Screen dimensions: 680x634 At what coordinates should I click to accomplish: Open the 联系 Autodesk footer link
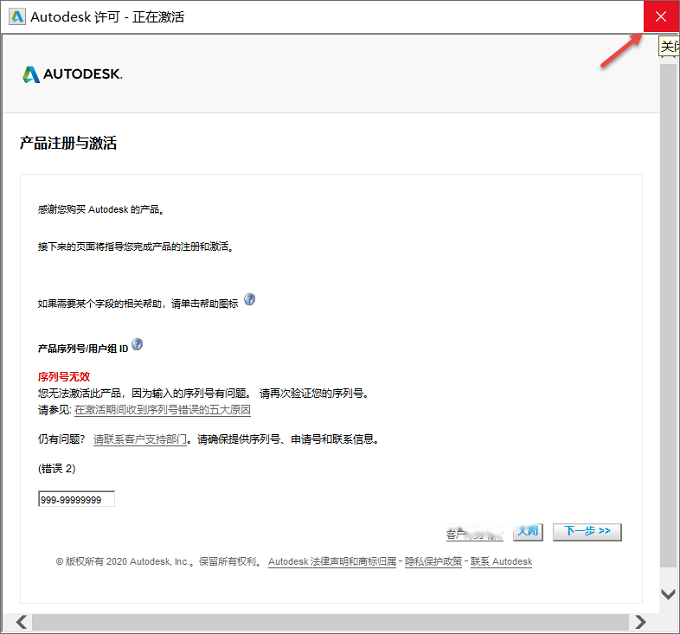coord(501,562)
